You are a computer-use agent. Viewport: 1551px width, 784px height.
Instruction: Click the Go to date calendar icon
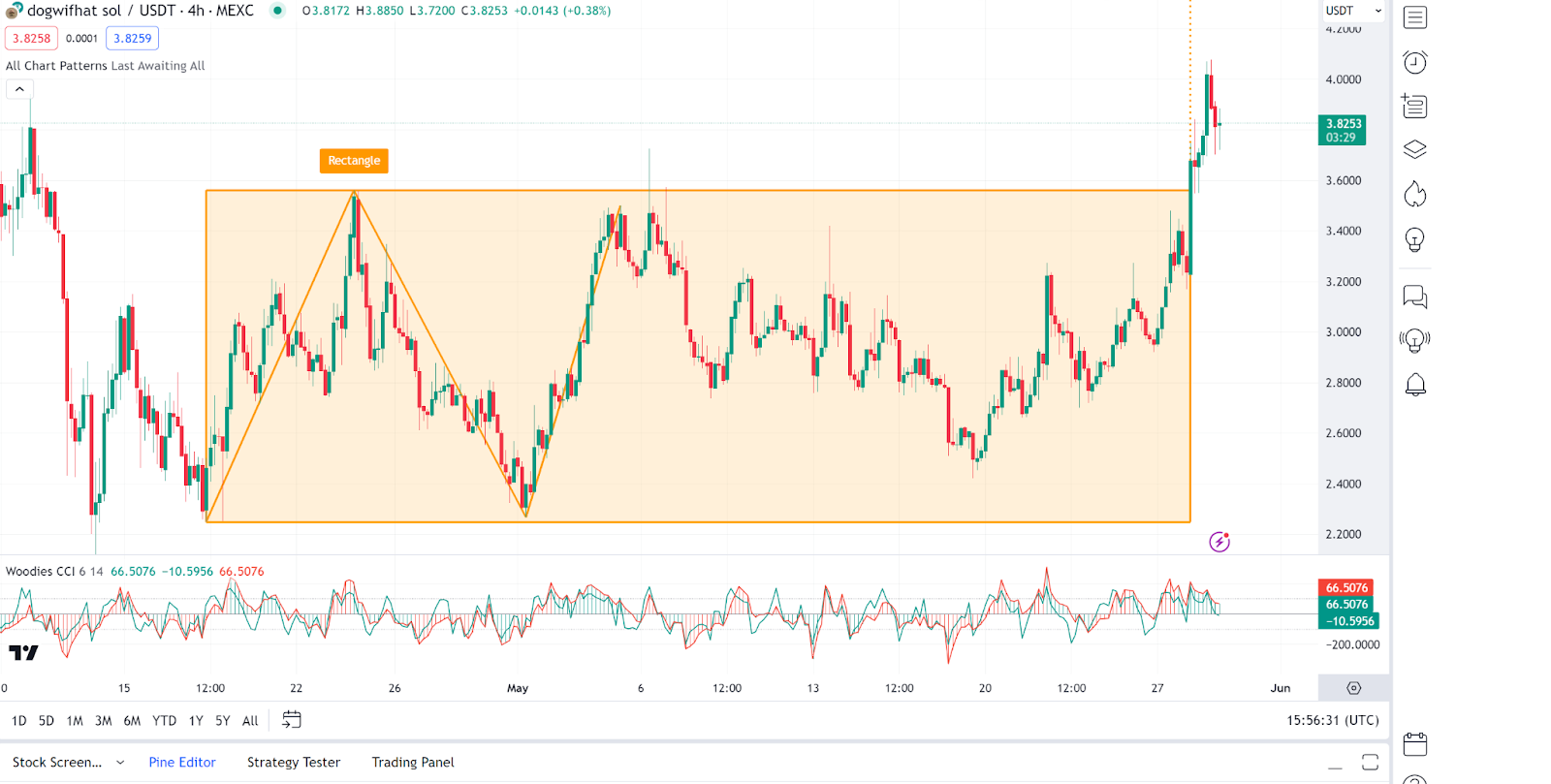point(292,719)
